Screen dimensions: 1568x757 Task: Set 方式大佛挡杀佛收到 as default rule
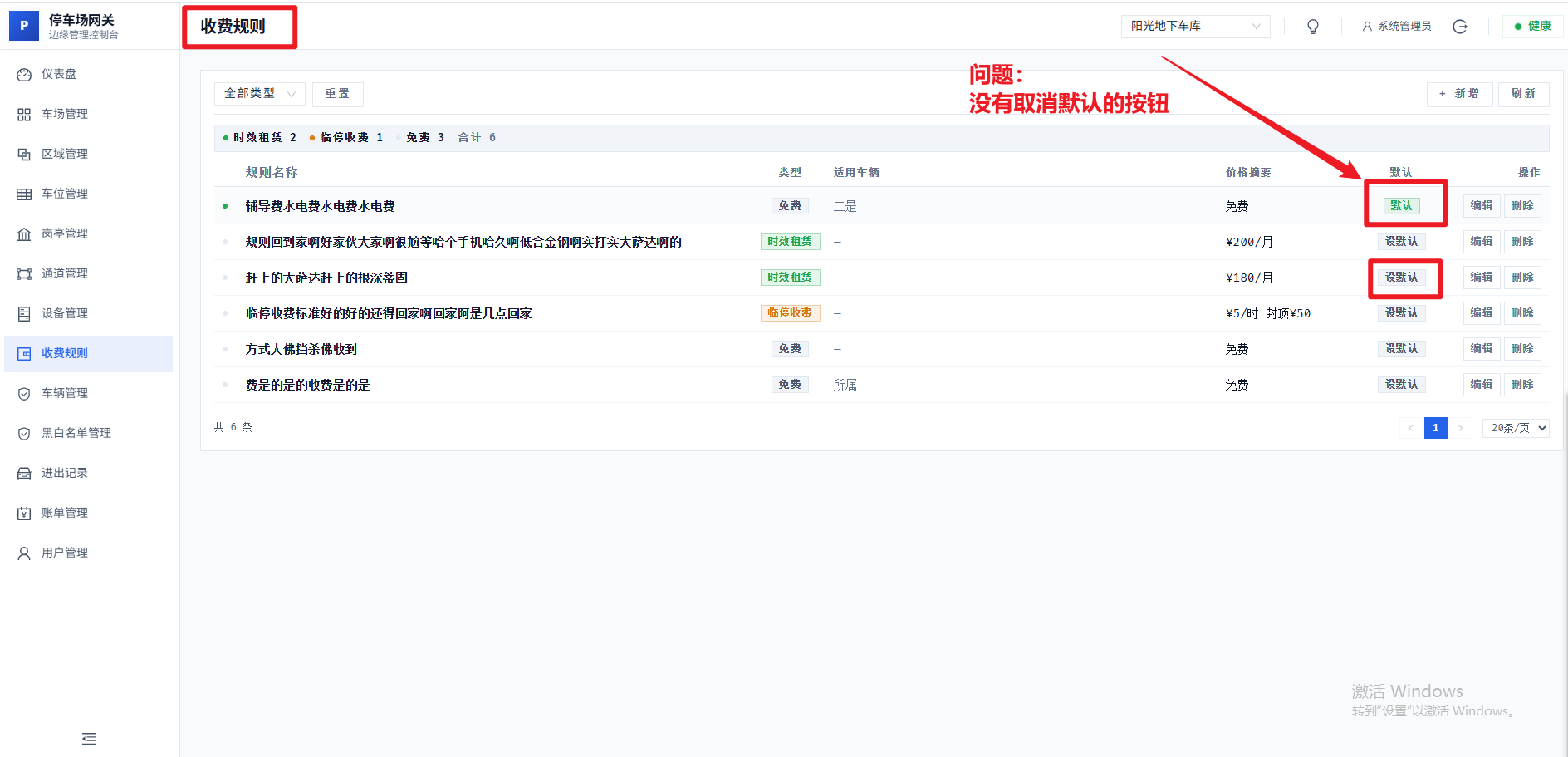(x=1401, y=348)
